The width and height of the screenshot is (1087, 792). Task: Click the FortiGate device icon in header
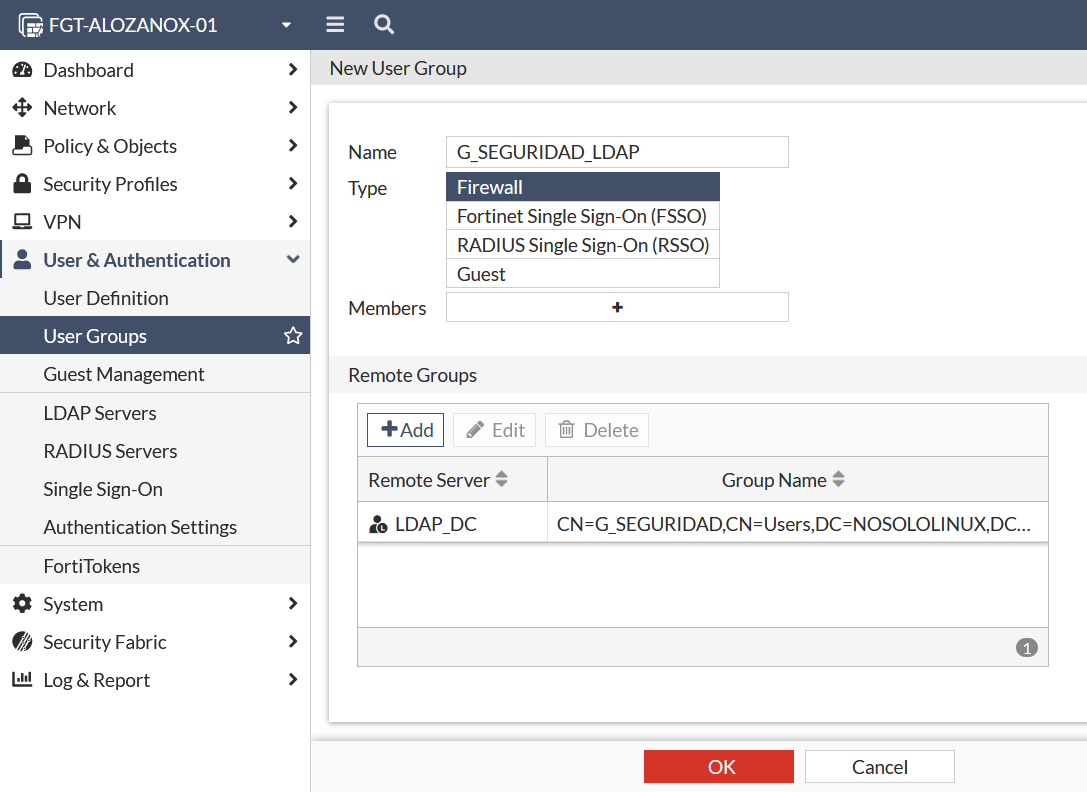31,25
